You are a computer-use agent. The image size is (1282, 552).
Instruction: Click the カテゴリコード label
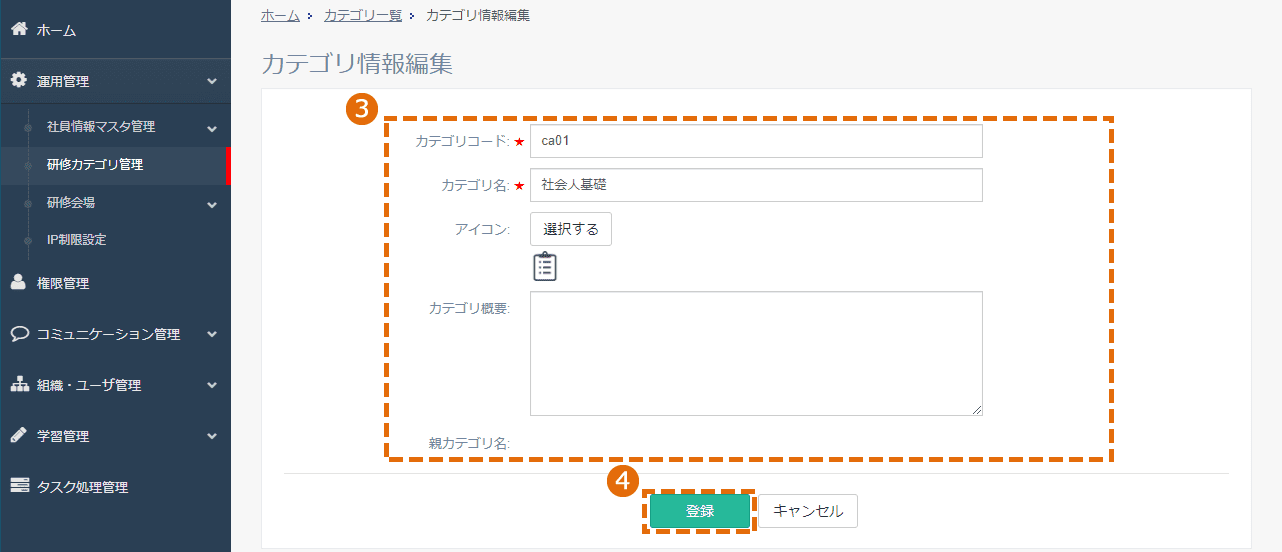pos(463,141)
